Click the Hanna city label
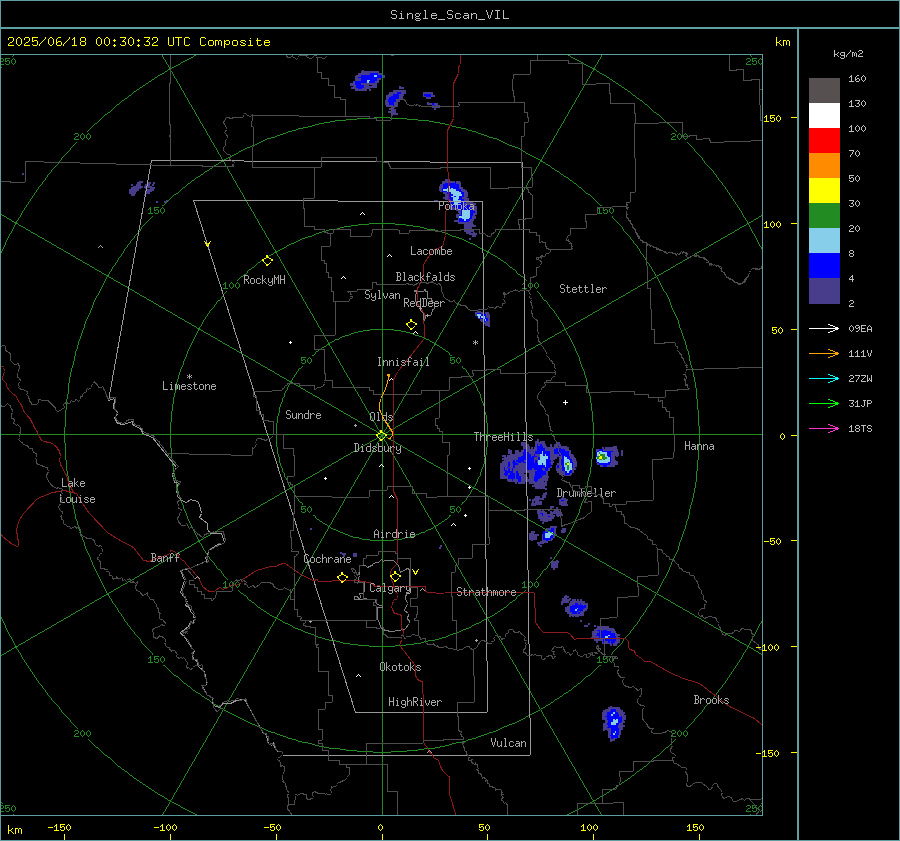The width and height of the screenshot is (900, 841). (699, 446)
